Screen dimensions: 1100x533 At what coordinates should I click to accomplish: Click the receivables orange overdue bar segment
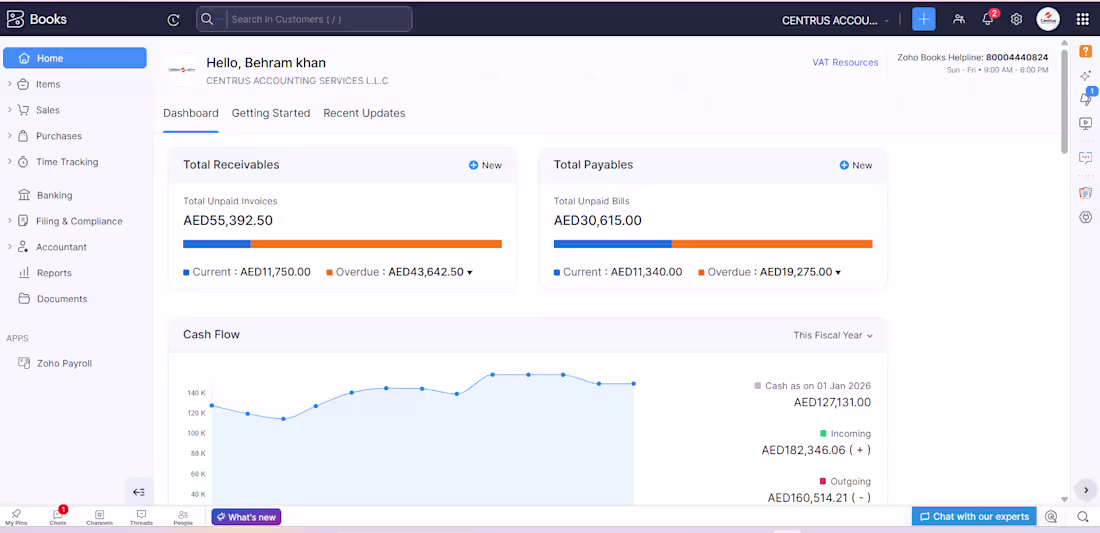click(376, 244)
